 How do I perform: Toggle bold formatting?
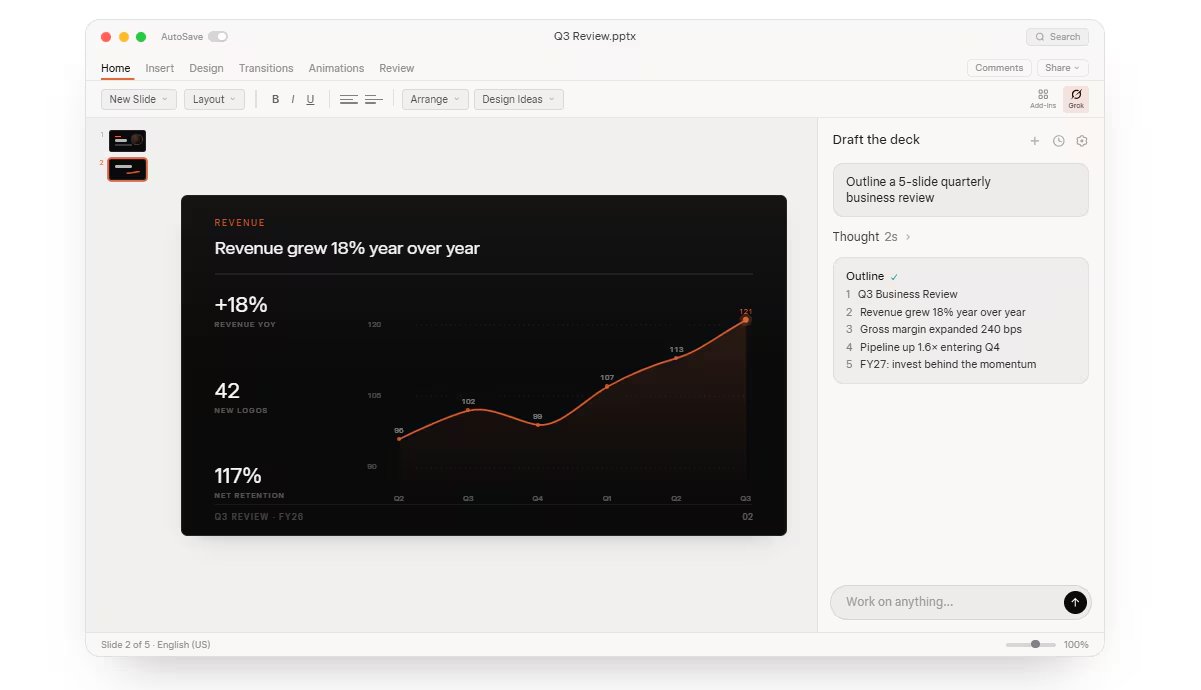[275, 99]
